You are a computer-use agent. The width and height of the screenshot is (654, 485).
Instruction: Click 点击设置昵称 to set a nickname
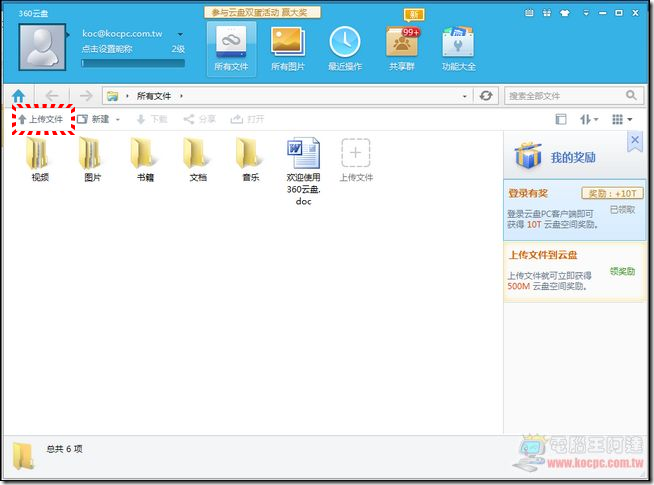coord(107,49)
